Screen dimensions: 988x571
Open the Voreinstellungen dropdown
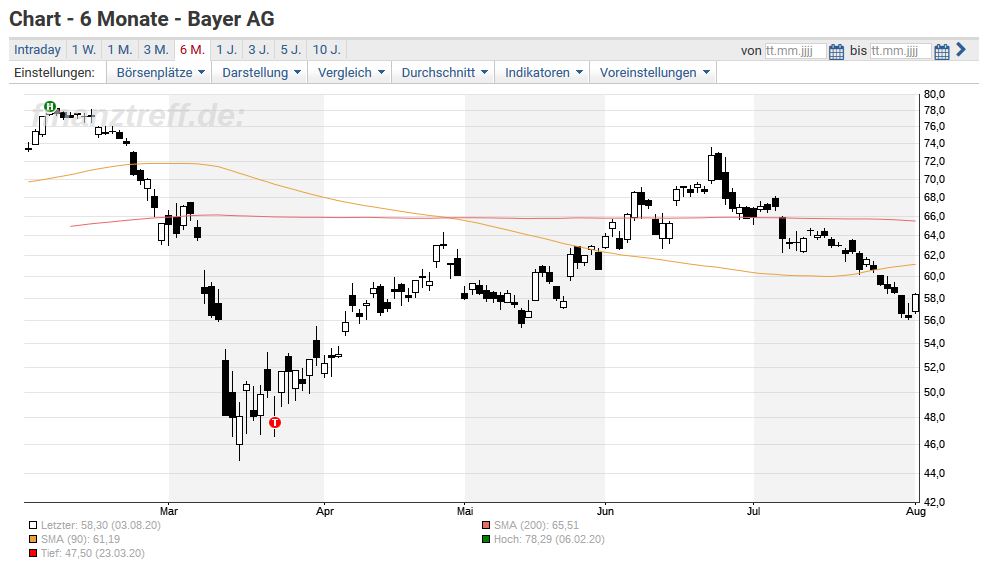click(x=654, y=72)
